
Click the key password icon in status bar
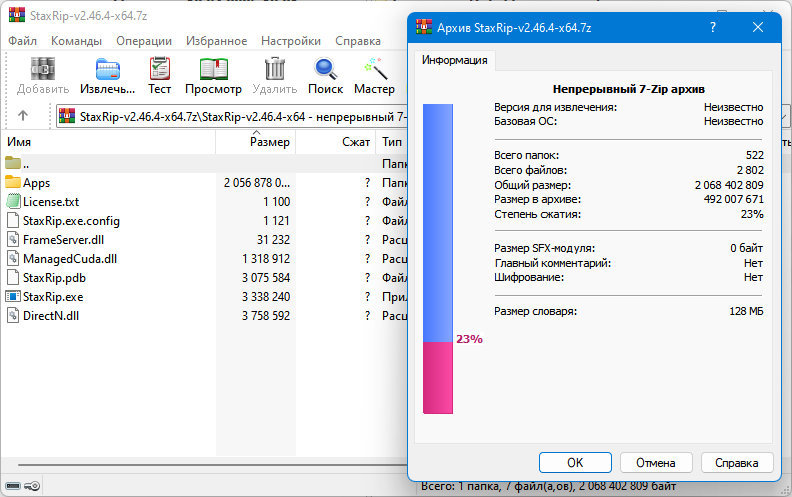coord(32,486)
